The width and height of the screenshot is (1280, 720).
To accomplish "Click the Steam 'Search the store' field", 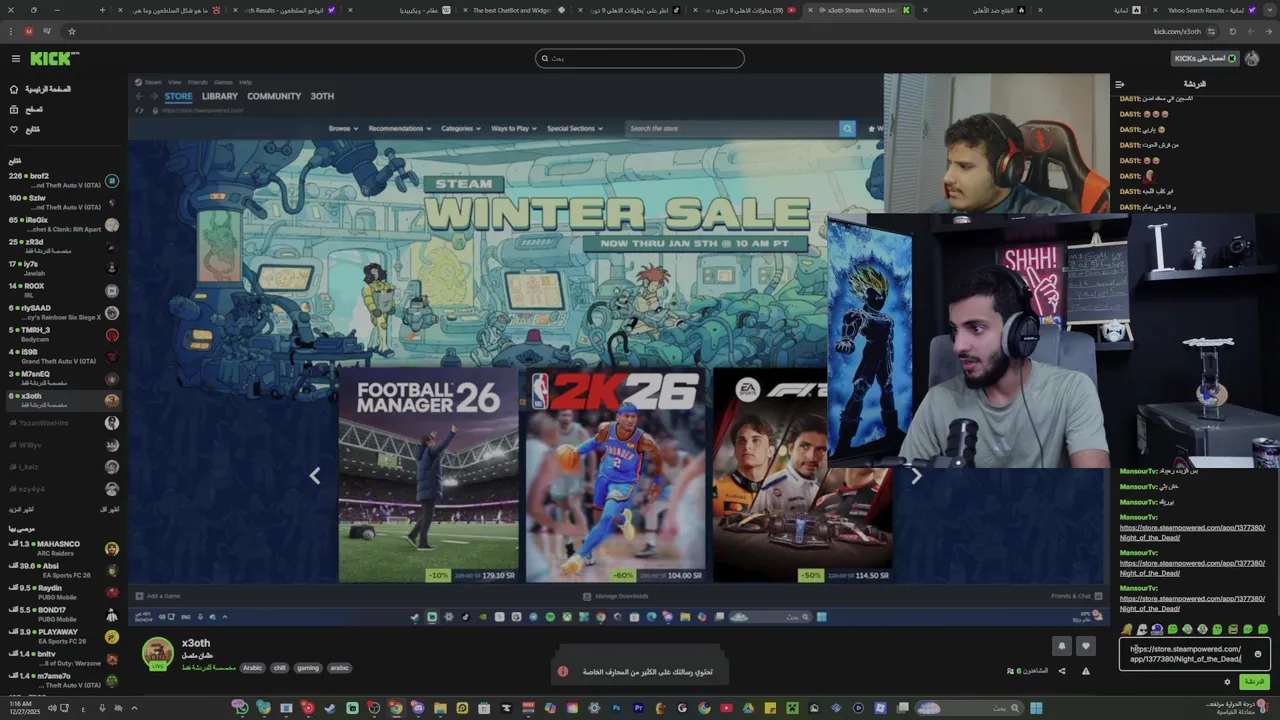I will point(732,129).
